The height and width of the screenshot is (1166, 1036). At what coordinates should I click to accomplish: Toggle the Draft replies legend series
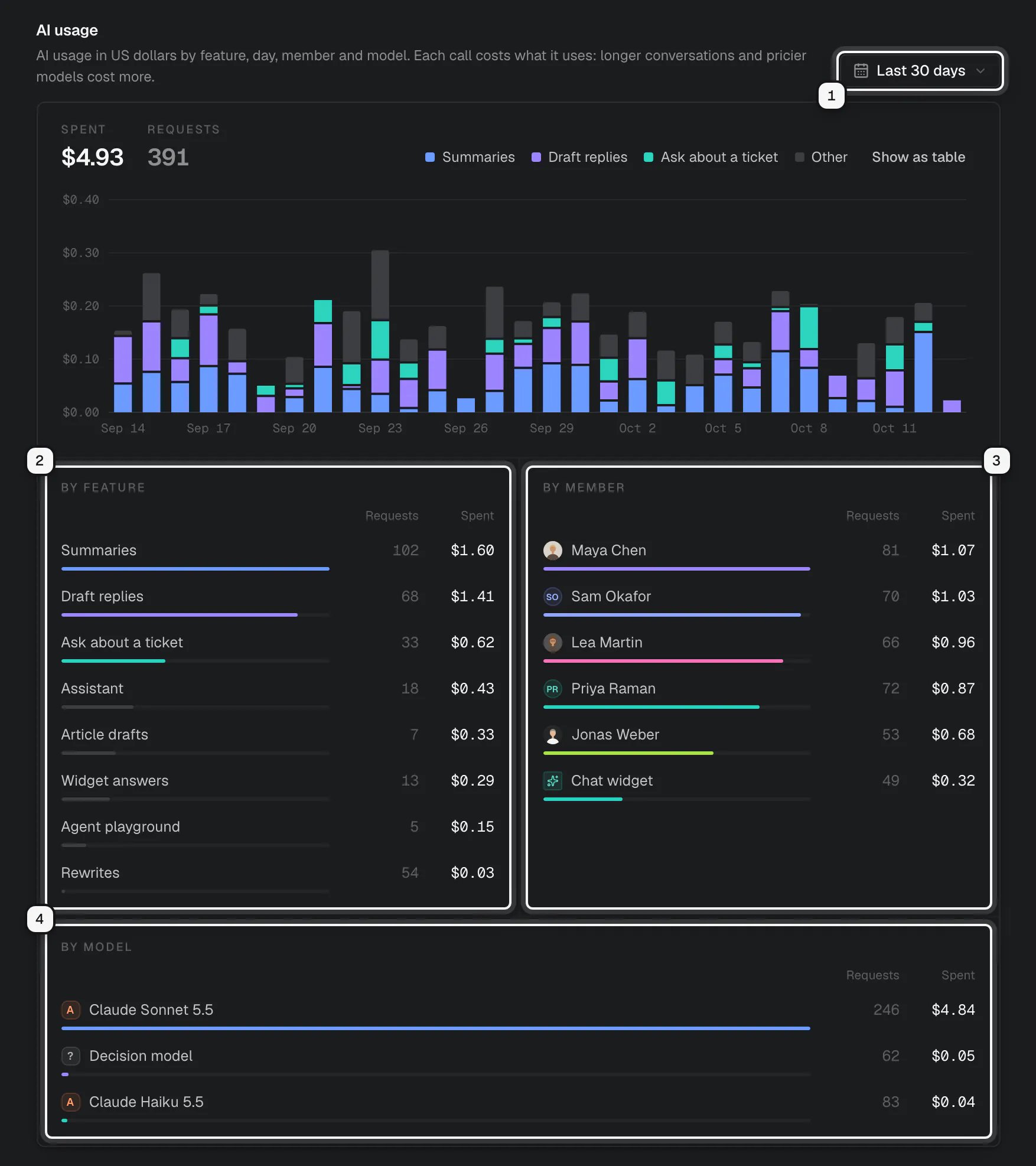(x=579, y=157)
